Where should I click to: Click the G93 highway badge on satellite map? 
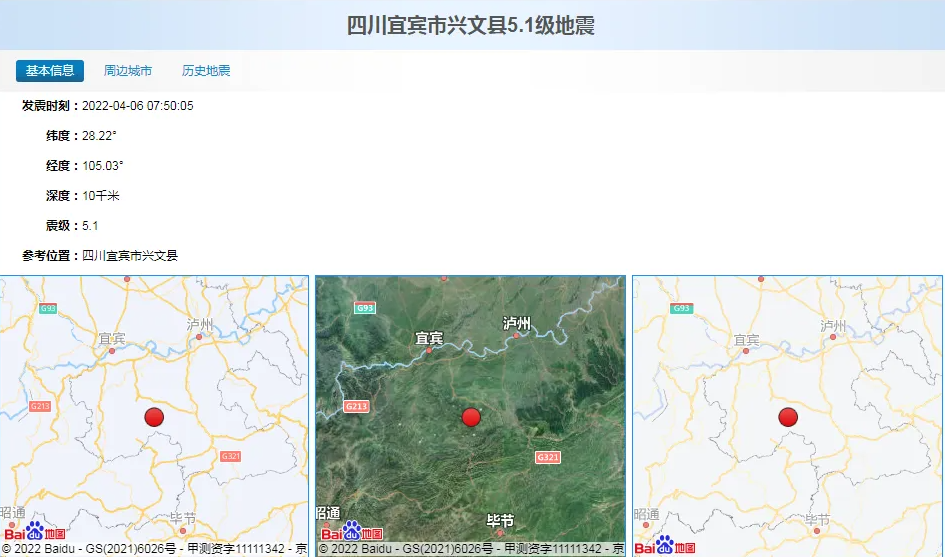365,308
